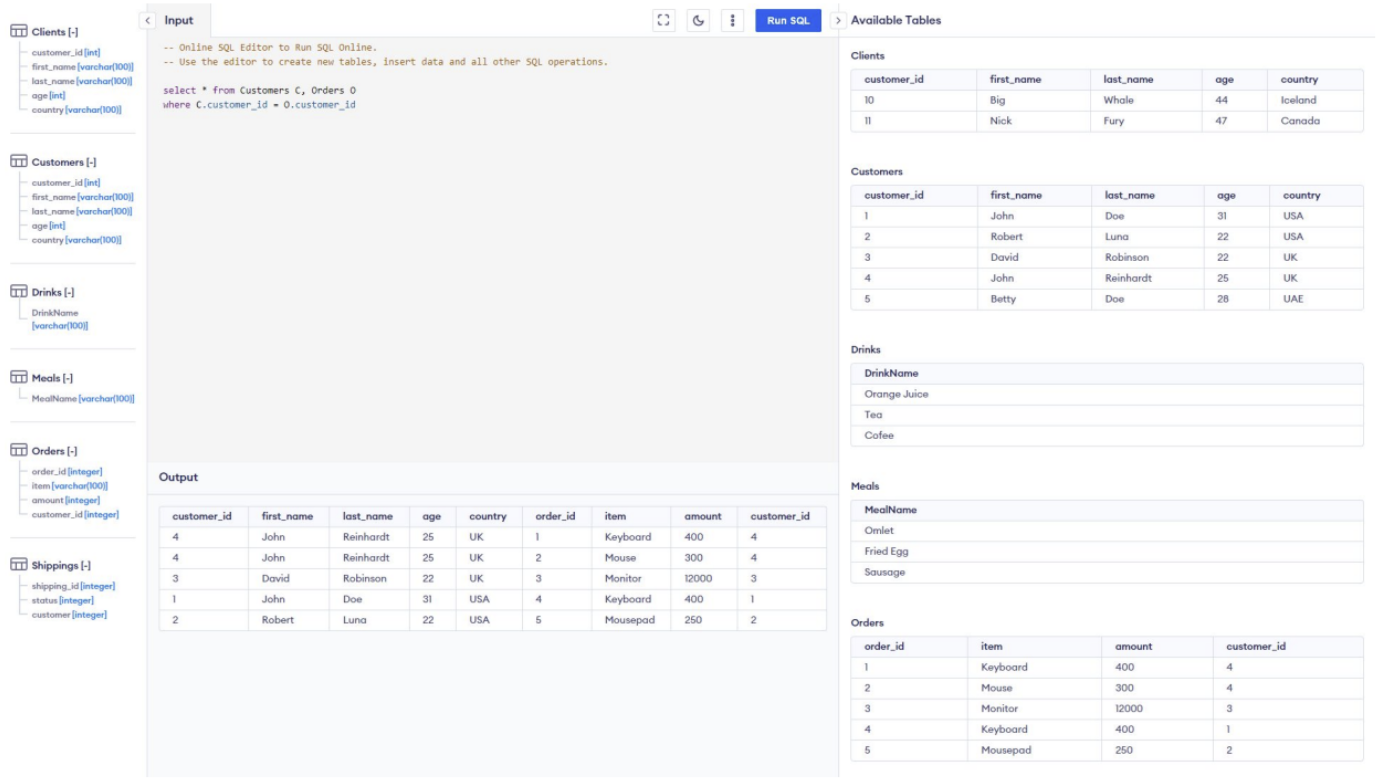Click the Available Tables heading
Screen dimensions: 1384x784
coord(896,20)
